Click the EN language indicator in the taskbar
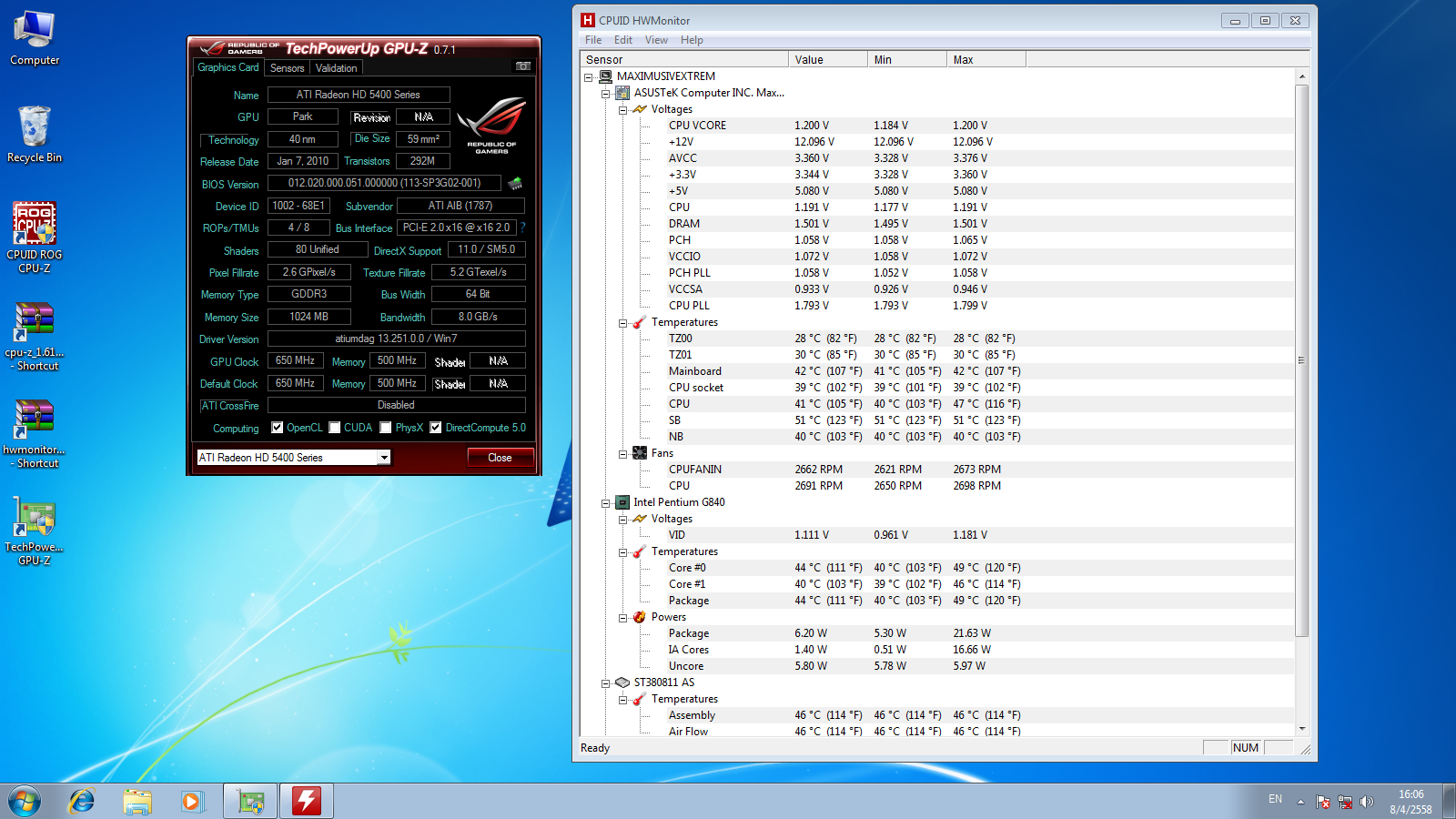Image resolution: width=1456 pixels, height=819 pixels. click(x=1275, y=800)
